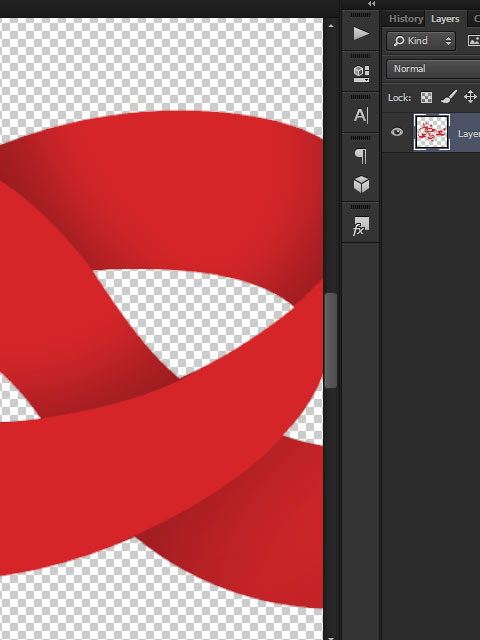This screenshot has width=480, height=640.
Task: Open the Actions panel play icon
Action: [x=361, y=33]
